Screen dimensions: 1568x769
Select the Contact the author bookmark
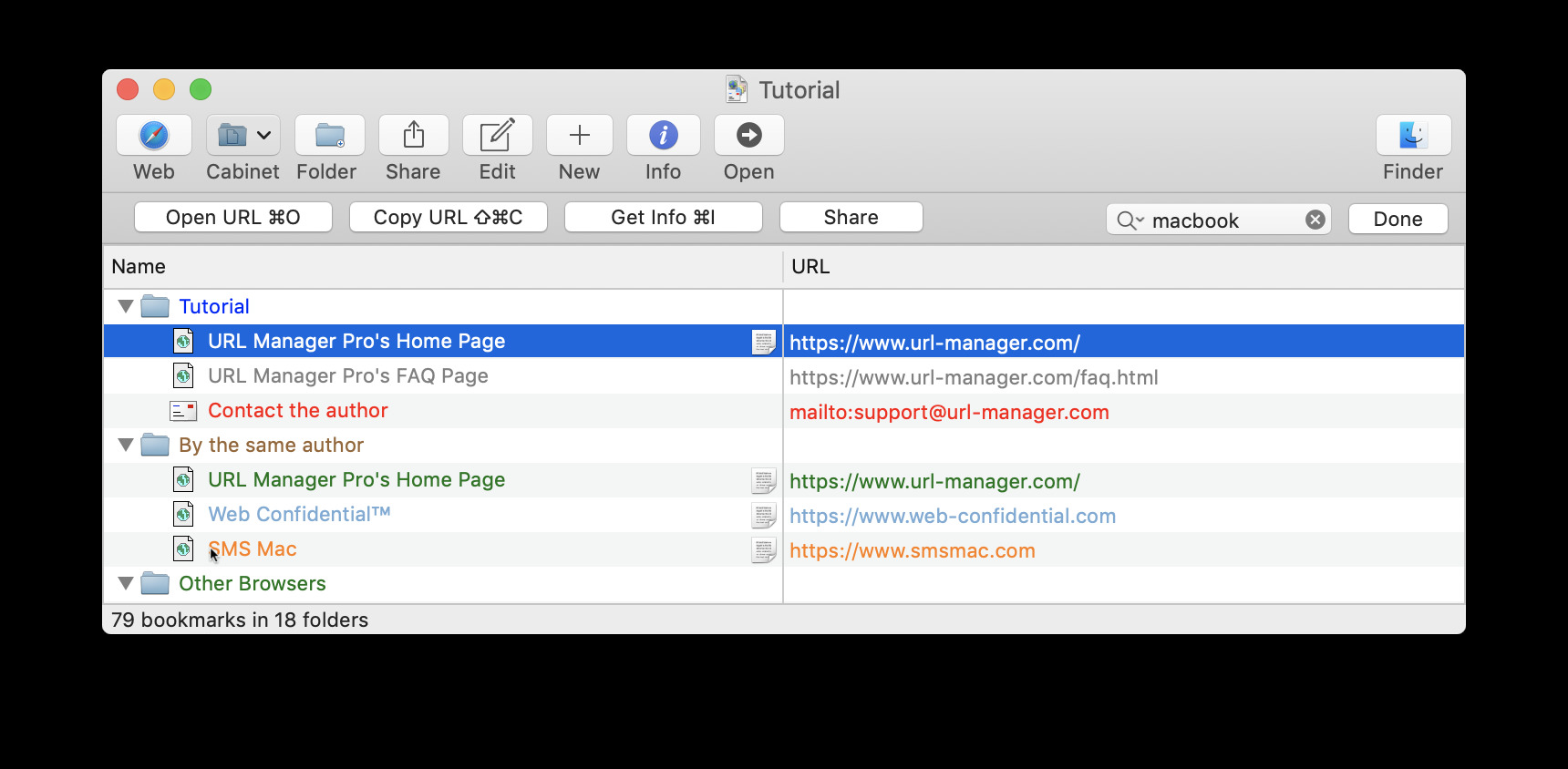tap(297, 411)
